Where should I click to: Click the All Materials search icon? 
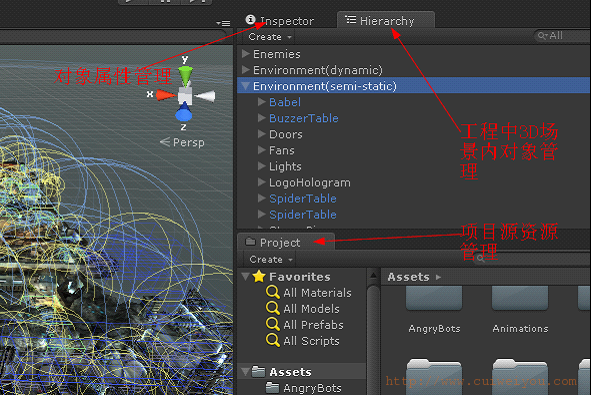pos(273,292)
